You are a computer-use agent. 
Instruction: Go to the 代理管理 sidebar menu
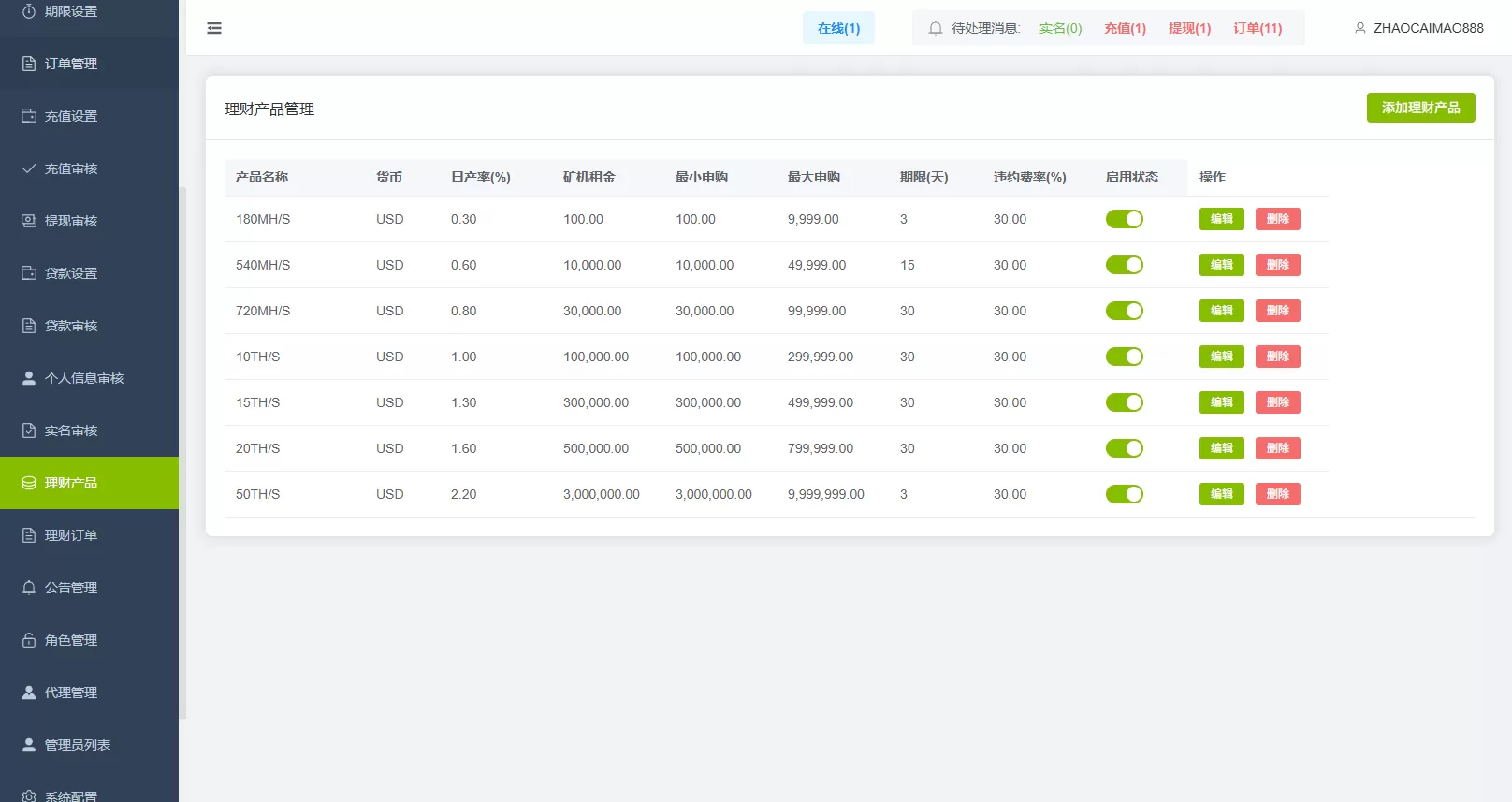tap(71, 693)
